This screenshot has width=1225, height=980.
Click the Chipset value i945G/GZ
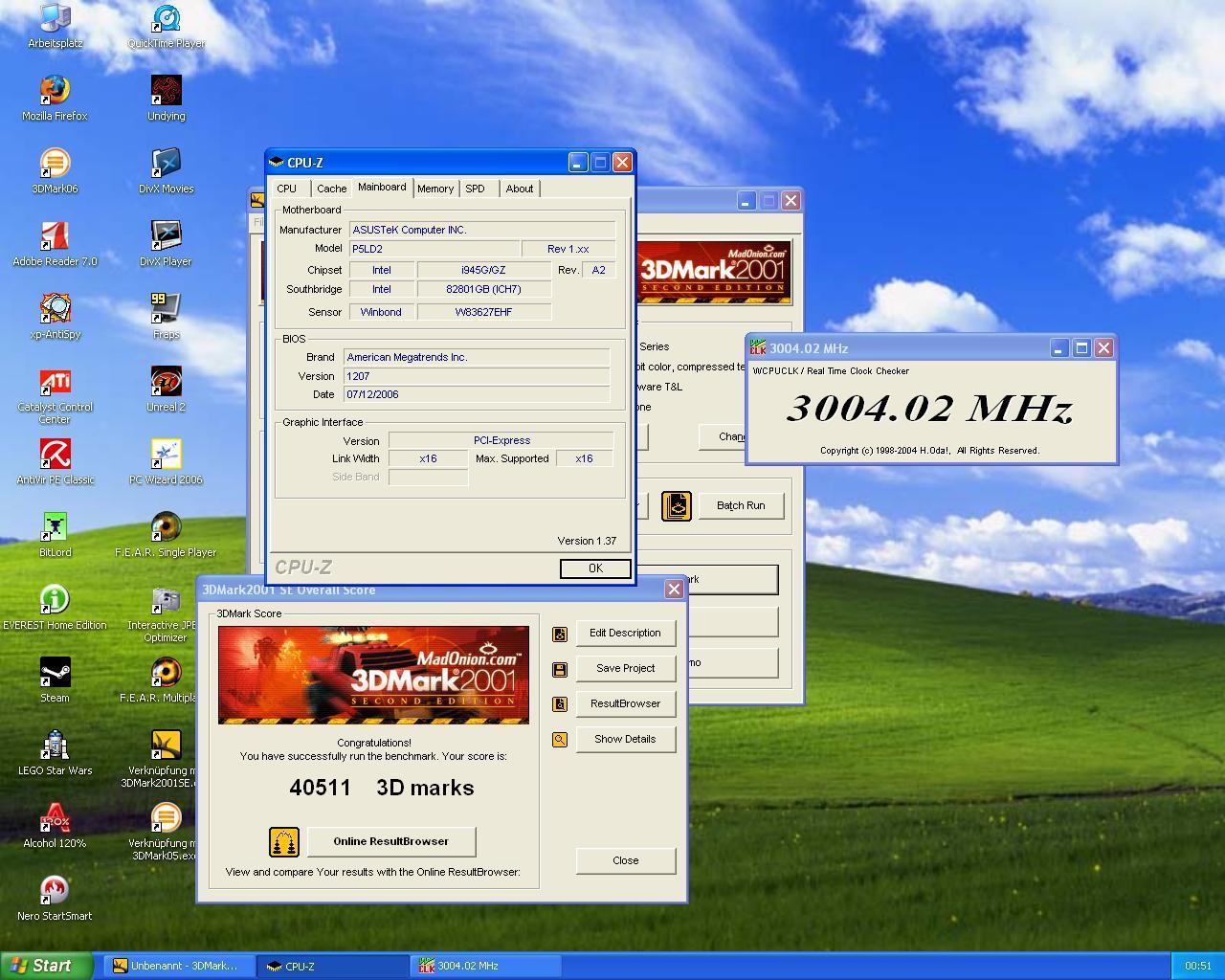click(483, 270)
